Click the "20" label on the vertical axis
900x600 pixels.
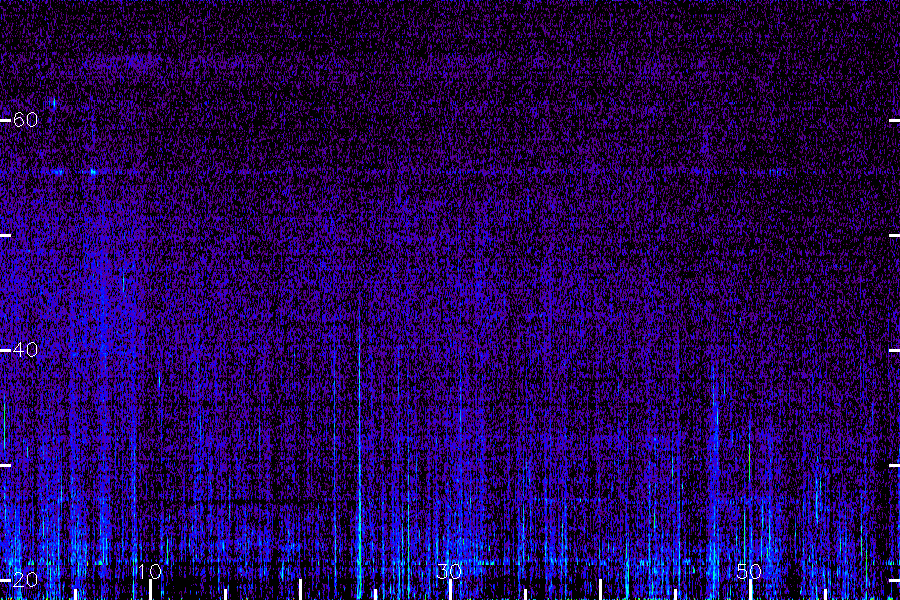[25, 580]
